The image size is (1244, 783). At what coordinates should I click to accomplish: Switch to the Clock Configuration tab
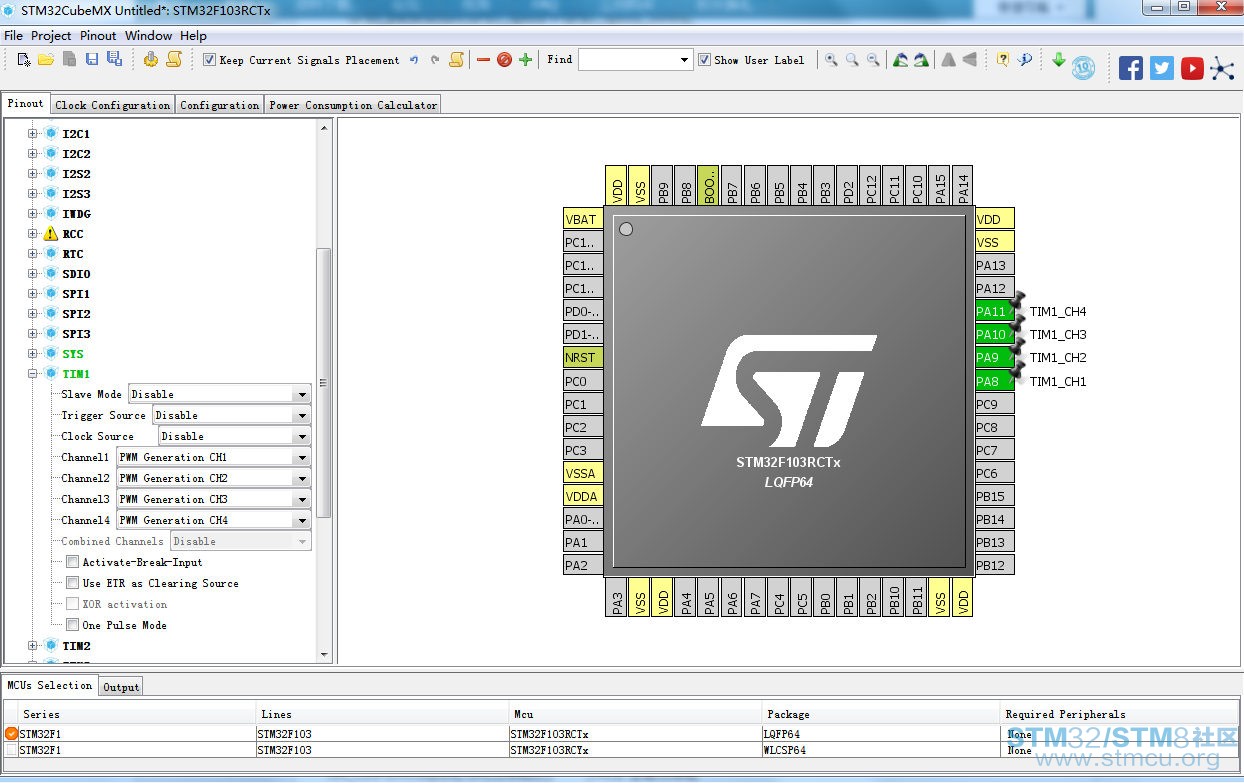click(113, 105)
